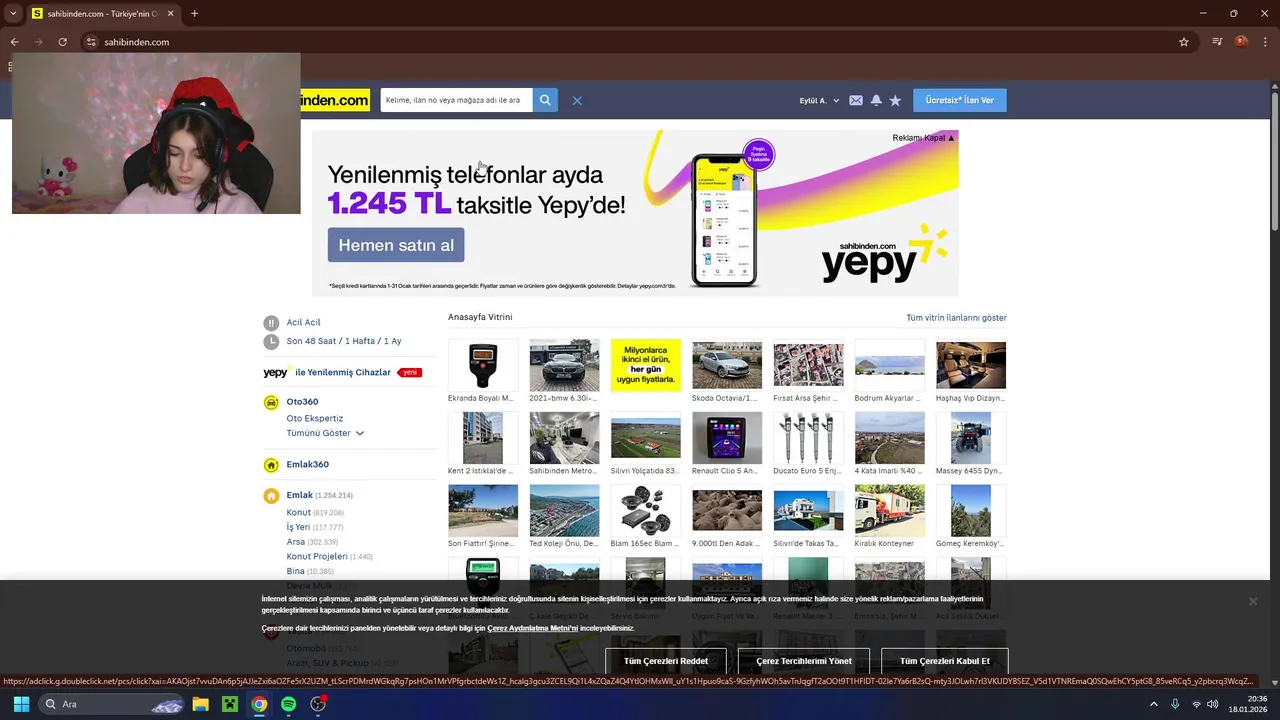This screenshot has height=720, width=1280.
Task: Open Massey 6455 Dyn tractor thumbnail
Action: tap(971, 437)
